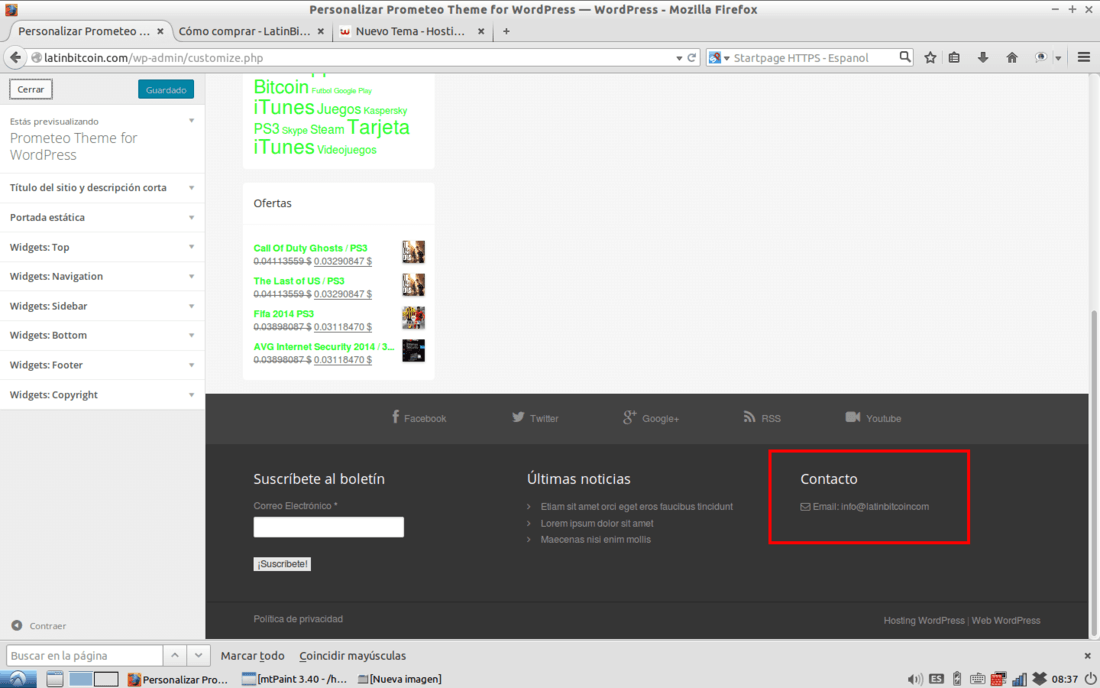This screenshot has height=688, width=1100.
Task: Go to the Firefox home icon
Action: [x=1012, y=58]
